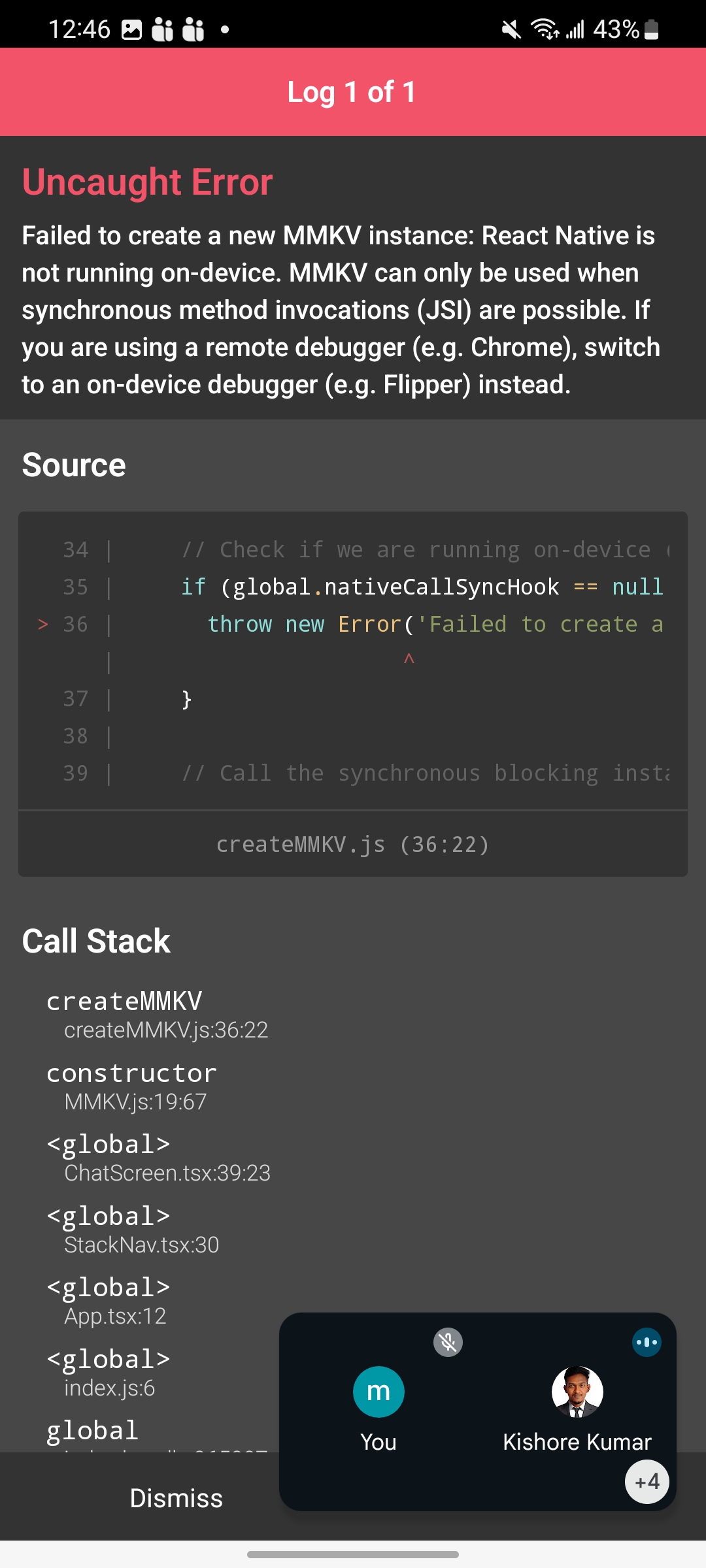The height and width of the screenshot is (1568, 706).
Task: Open stack frame at StackNav.tsx:30
Action: pyautogui.click(x=133, y=1230)
